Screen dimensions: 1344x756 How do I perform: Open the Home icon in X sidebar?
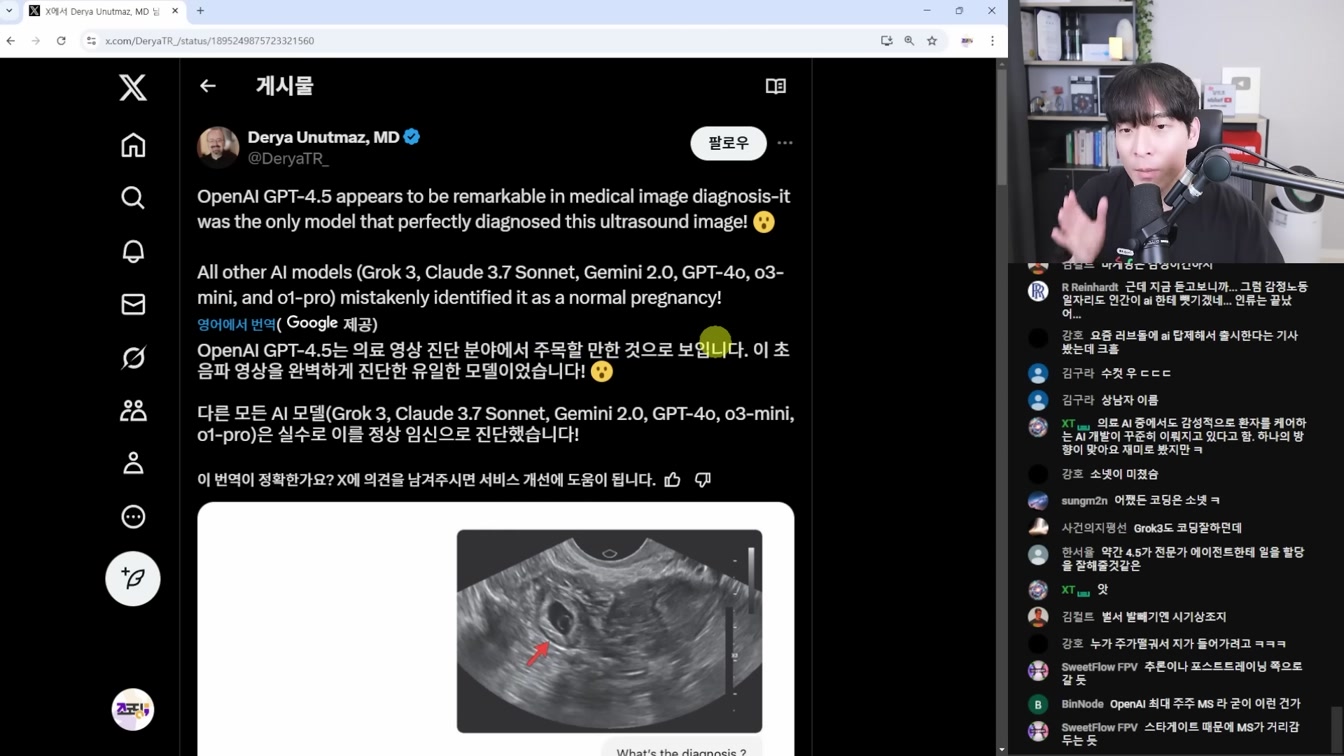point(133,145)
